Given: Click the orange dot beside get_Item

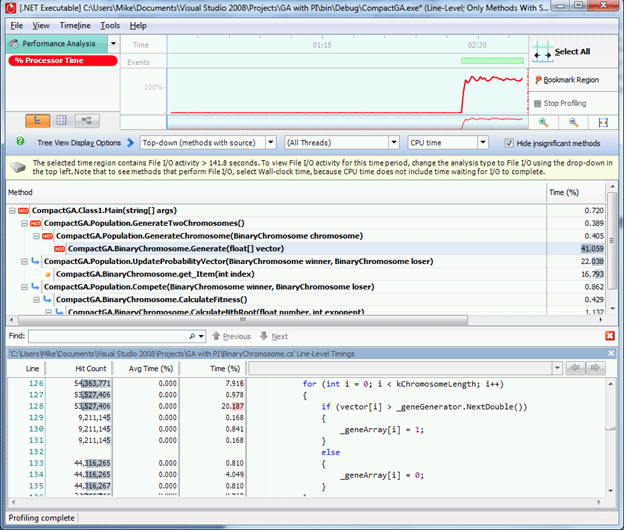Looking at the screenshot, I should (48, 275).
